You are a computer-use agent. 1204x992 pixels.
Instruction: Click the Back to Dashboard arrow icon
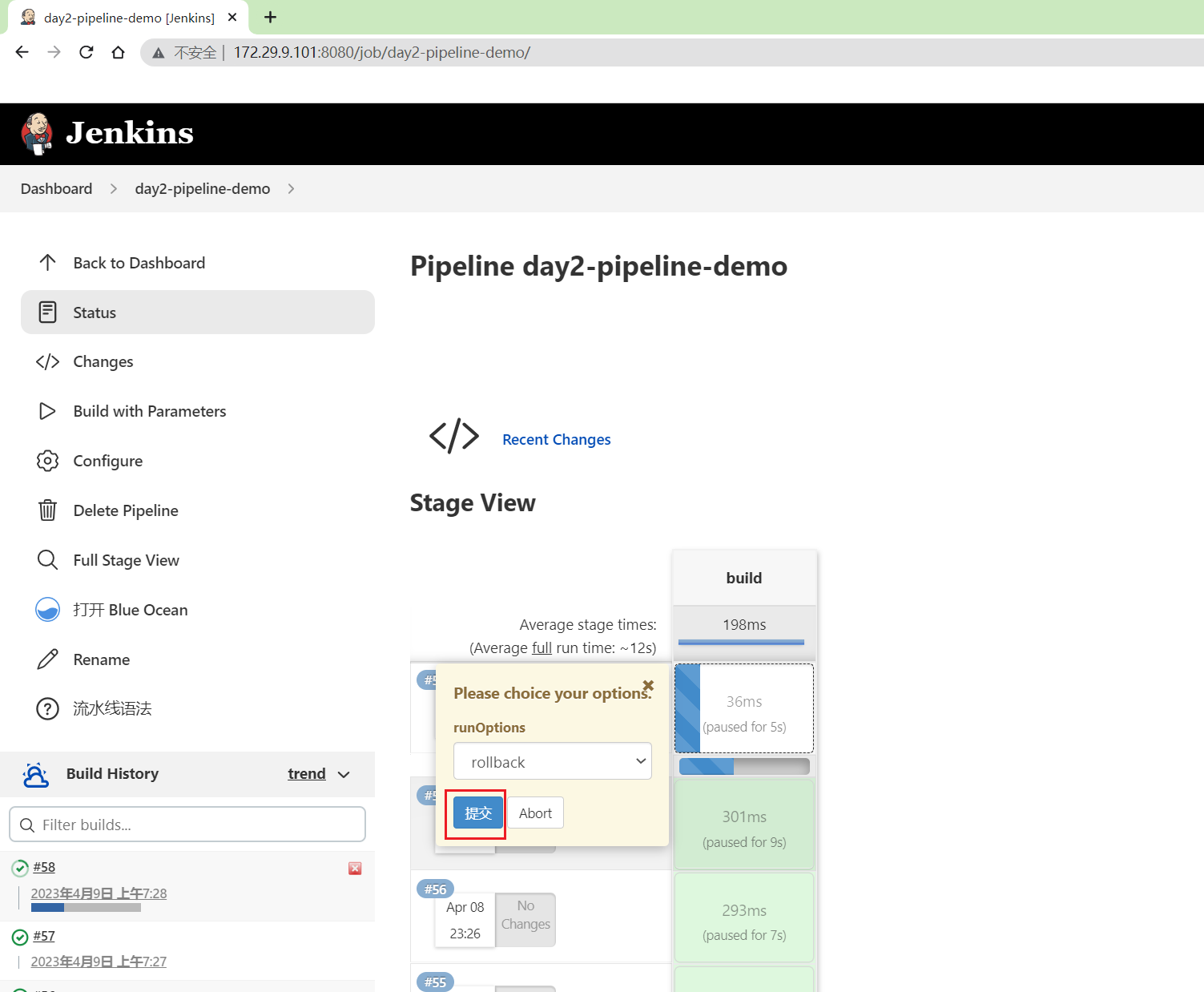click(x=47, y=263)
